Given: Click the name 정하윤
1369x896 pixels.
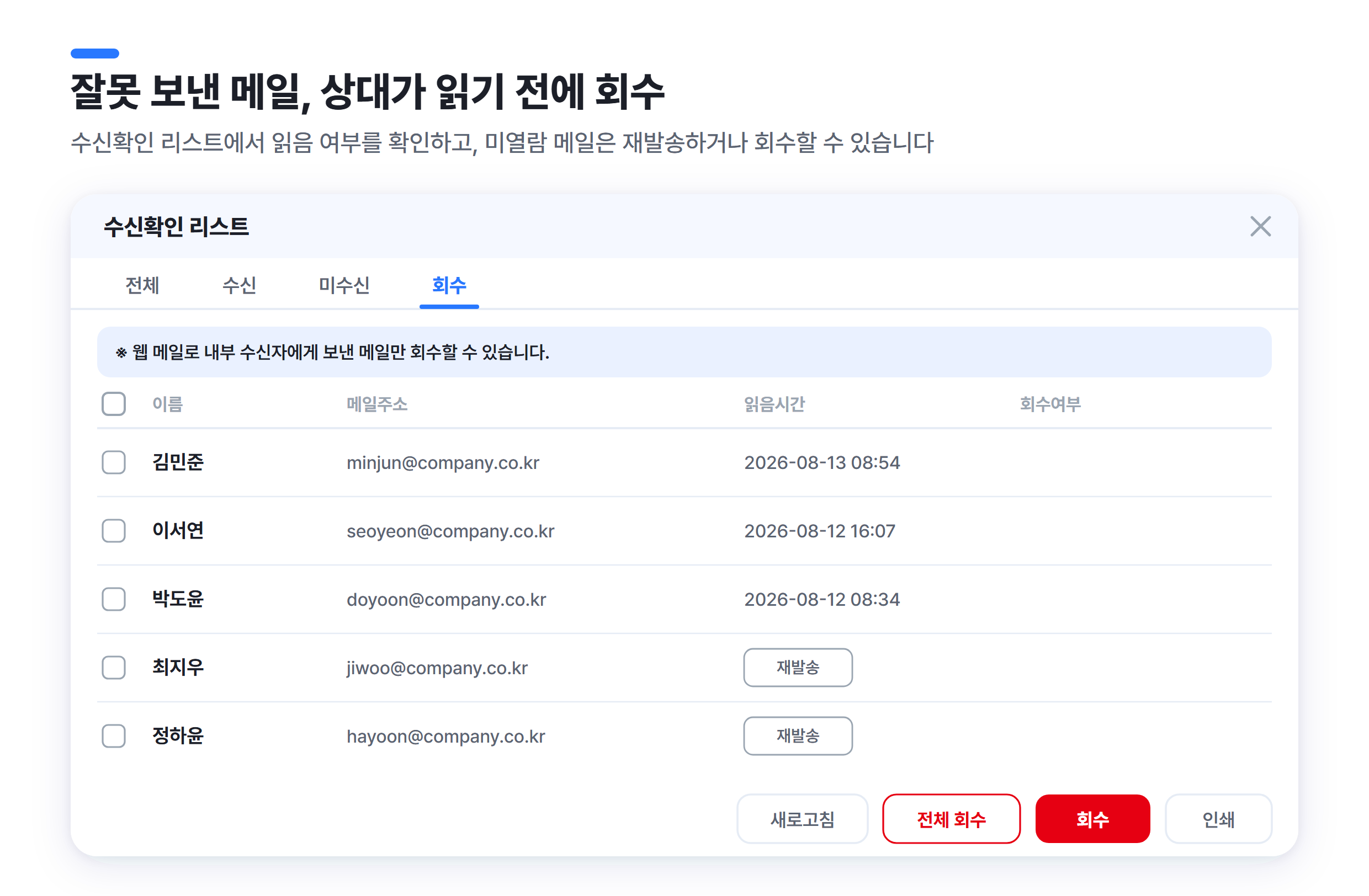Looking at the screenshot, I should click(x=178, y=735).
